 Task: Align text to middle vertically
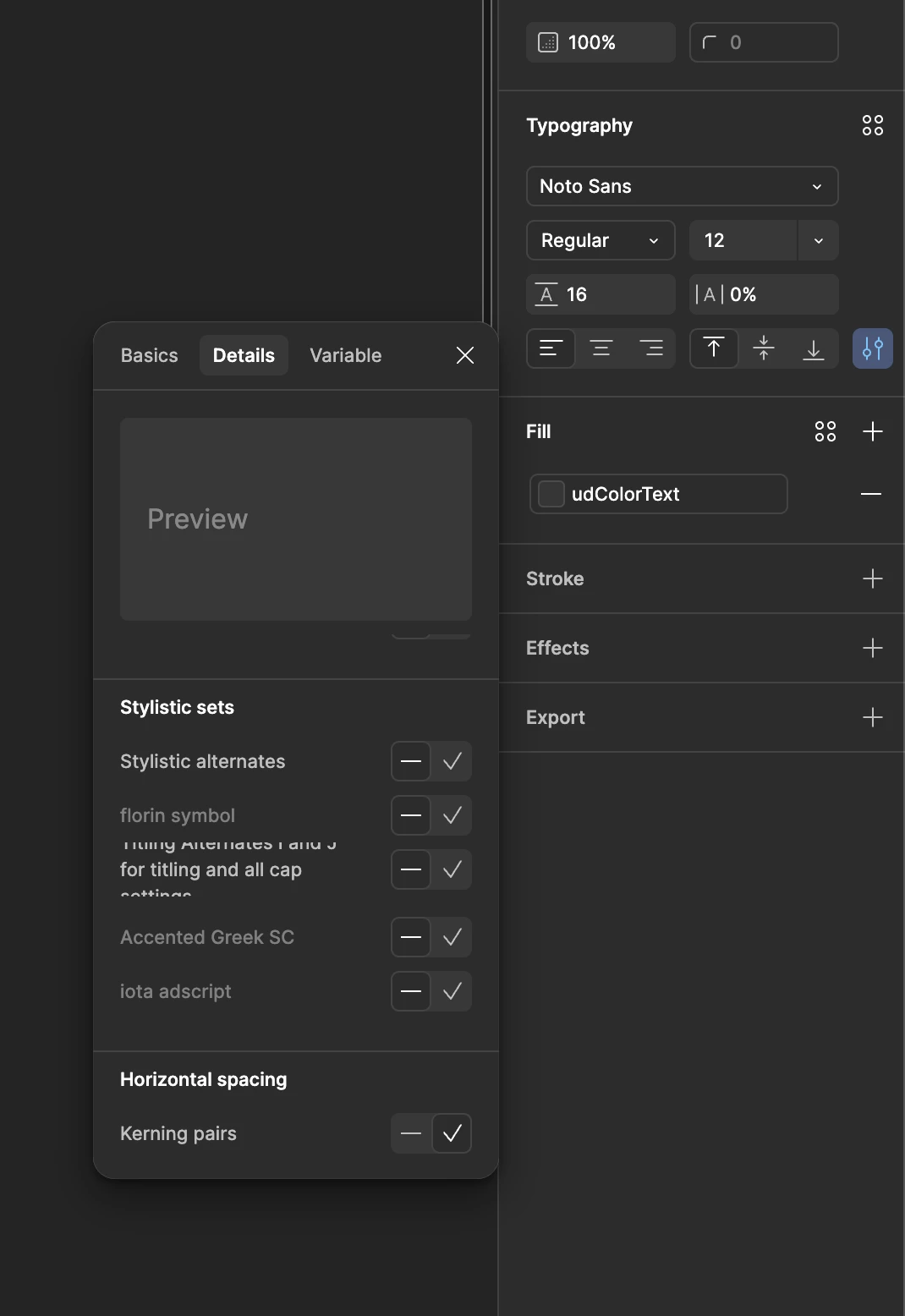764,348
